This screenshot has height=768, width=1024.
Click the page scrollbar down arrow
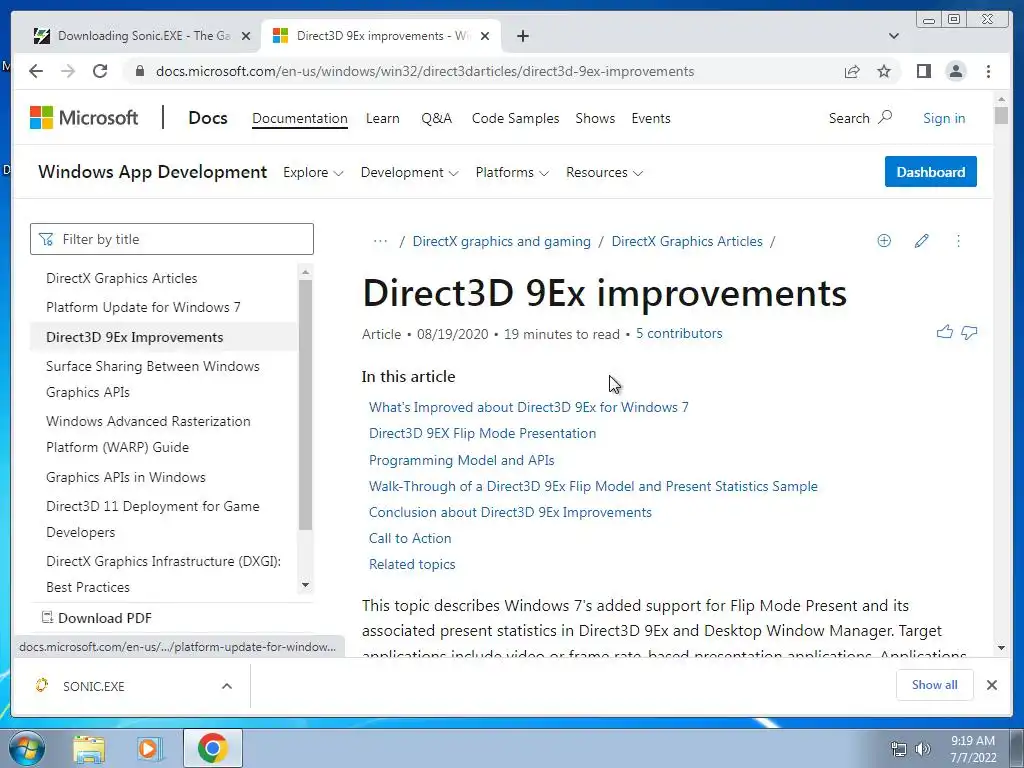point(1001,648)
